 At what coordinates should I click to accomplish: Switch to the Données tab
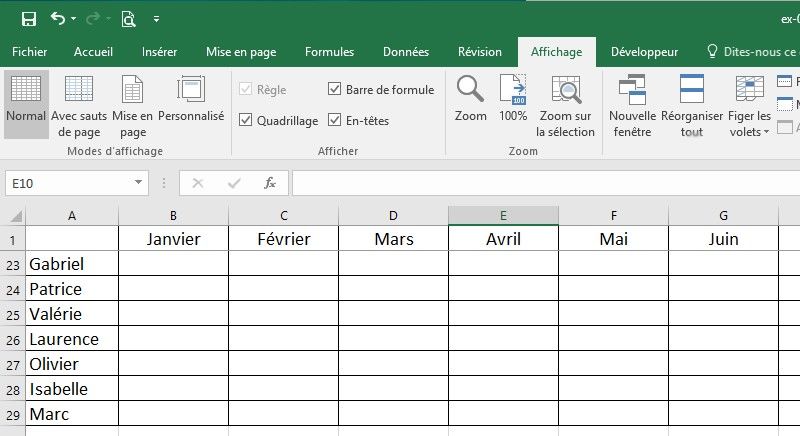tap(406, 52)
